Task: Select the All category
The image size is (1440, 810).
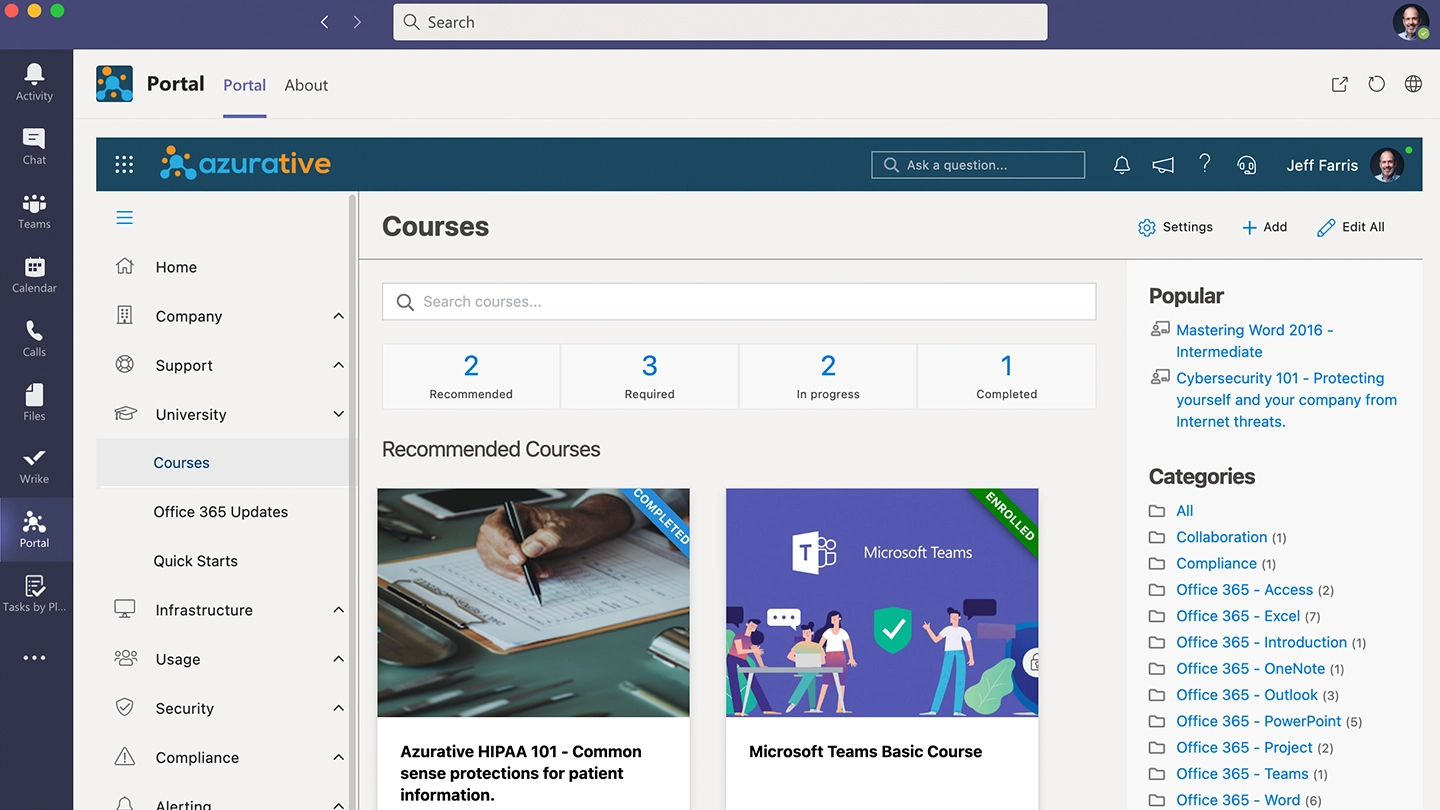Action: 1184,511
